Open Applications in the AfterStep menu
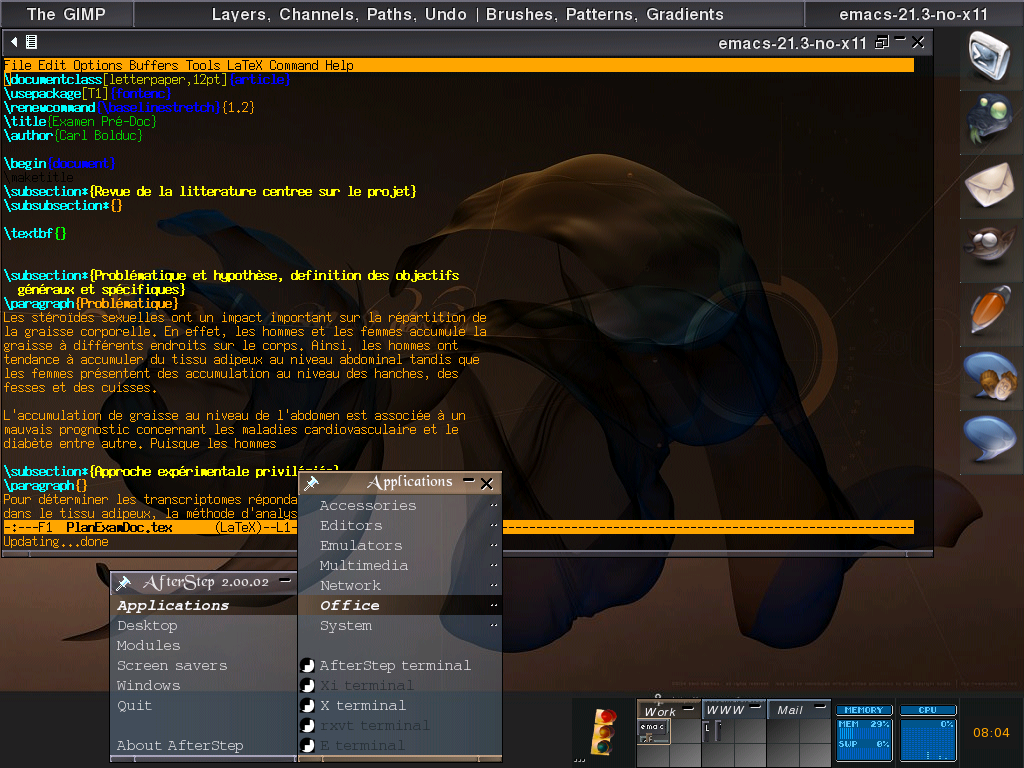 click(204, 605)
